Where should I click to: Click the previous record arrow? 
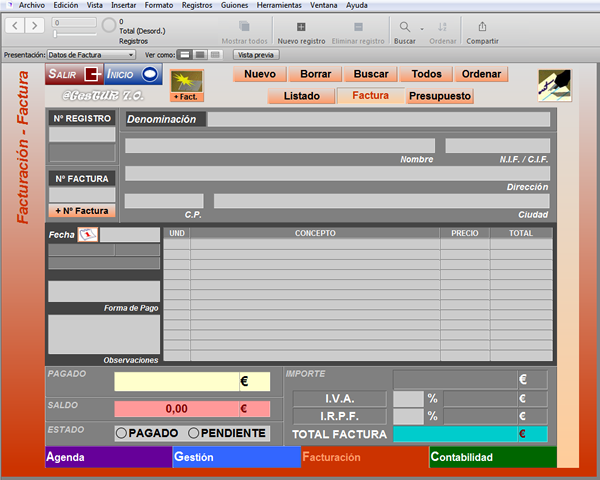15,26
